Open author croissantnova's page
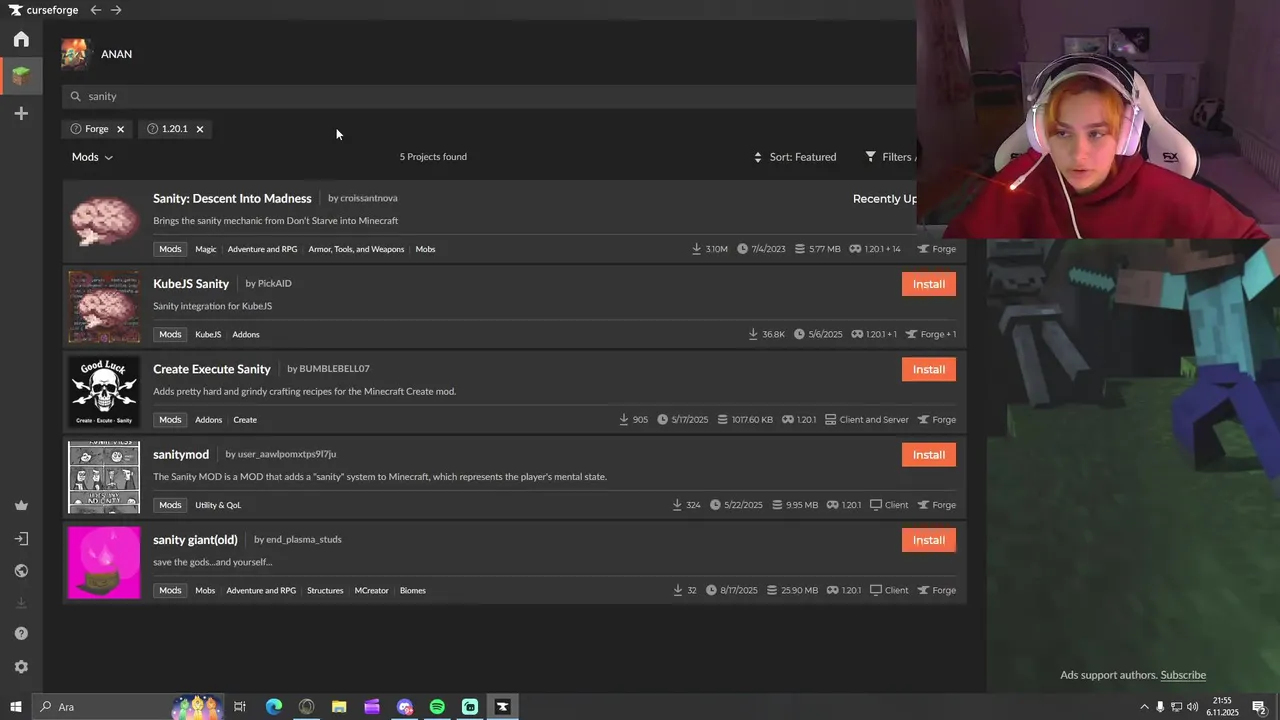This screenshot has height=720, width=1280. point(369,198)
